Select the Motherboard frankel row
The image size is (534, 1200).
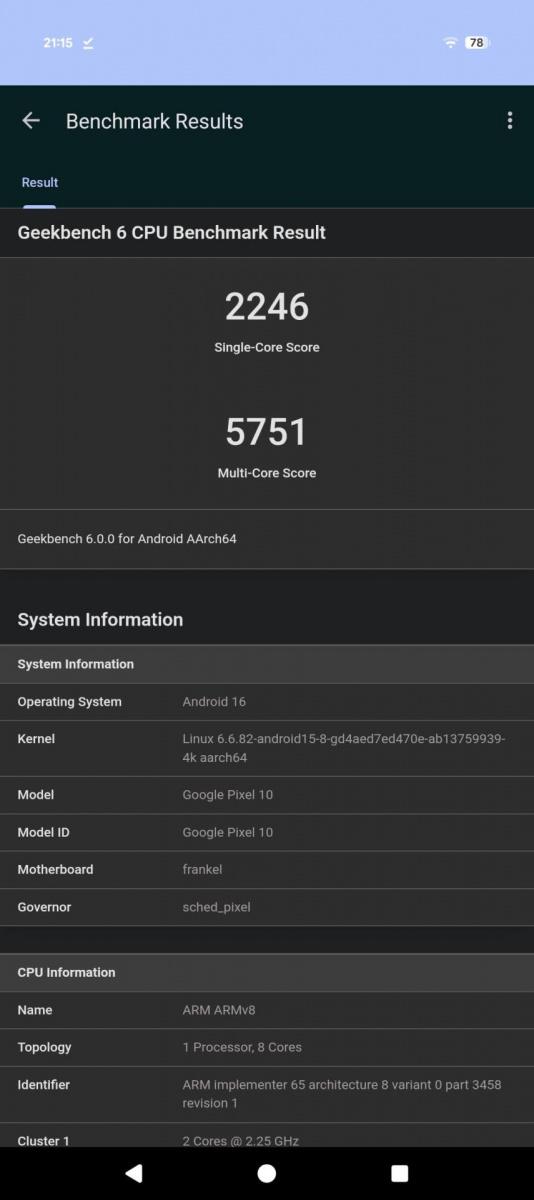267,870
